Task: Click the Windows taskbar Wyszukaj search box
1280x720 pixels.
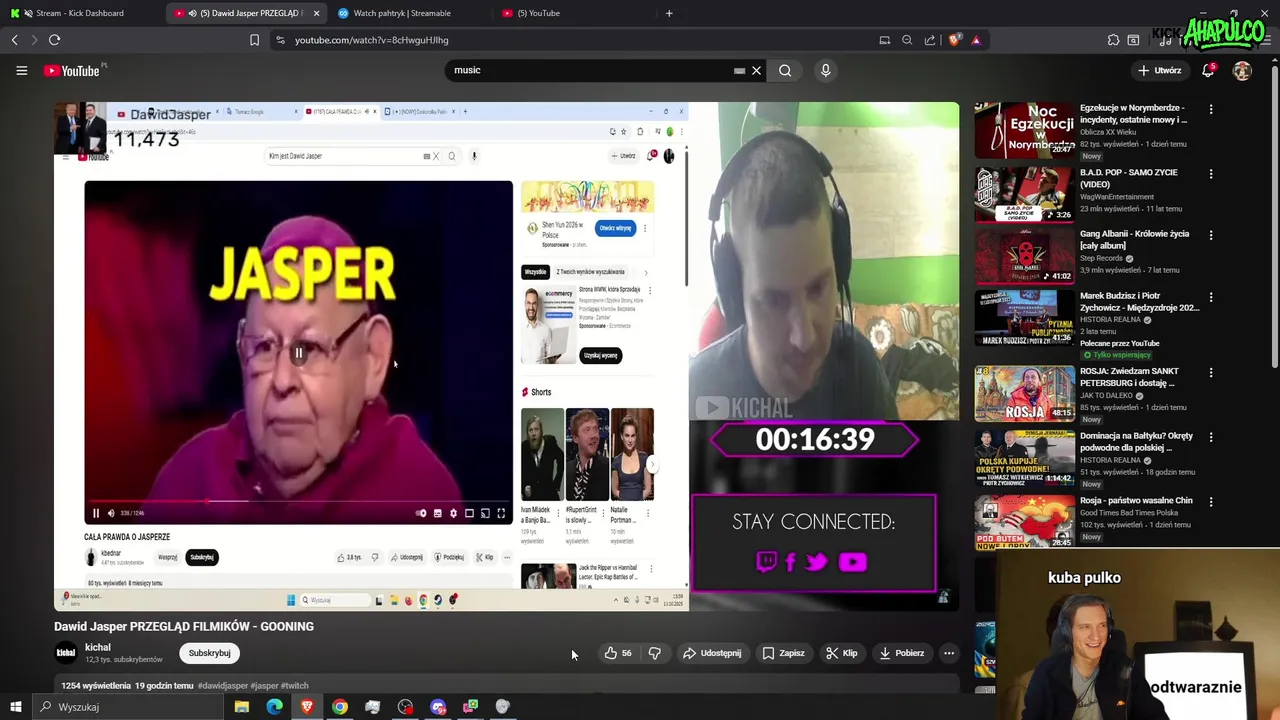Action: point(130,707)
